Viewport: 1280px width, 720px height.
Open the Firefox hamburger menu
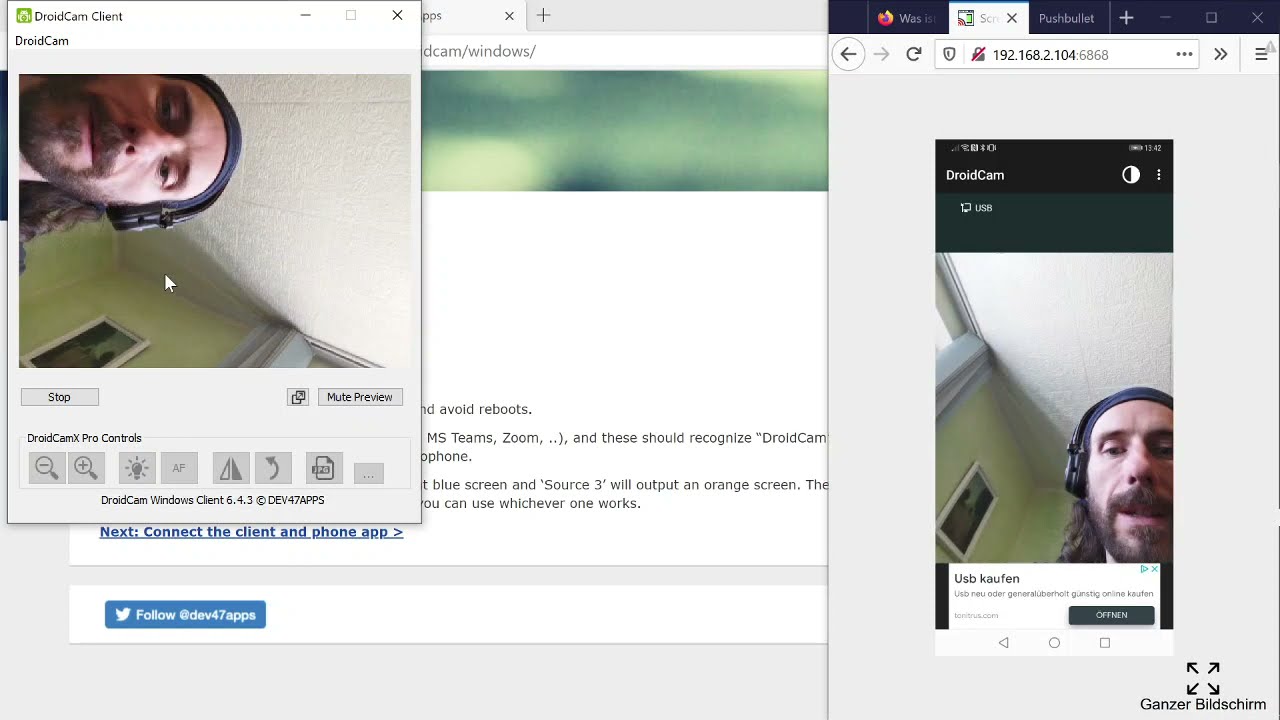1261,55
